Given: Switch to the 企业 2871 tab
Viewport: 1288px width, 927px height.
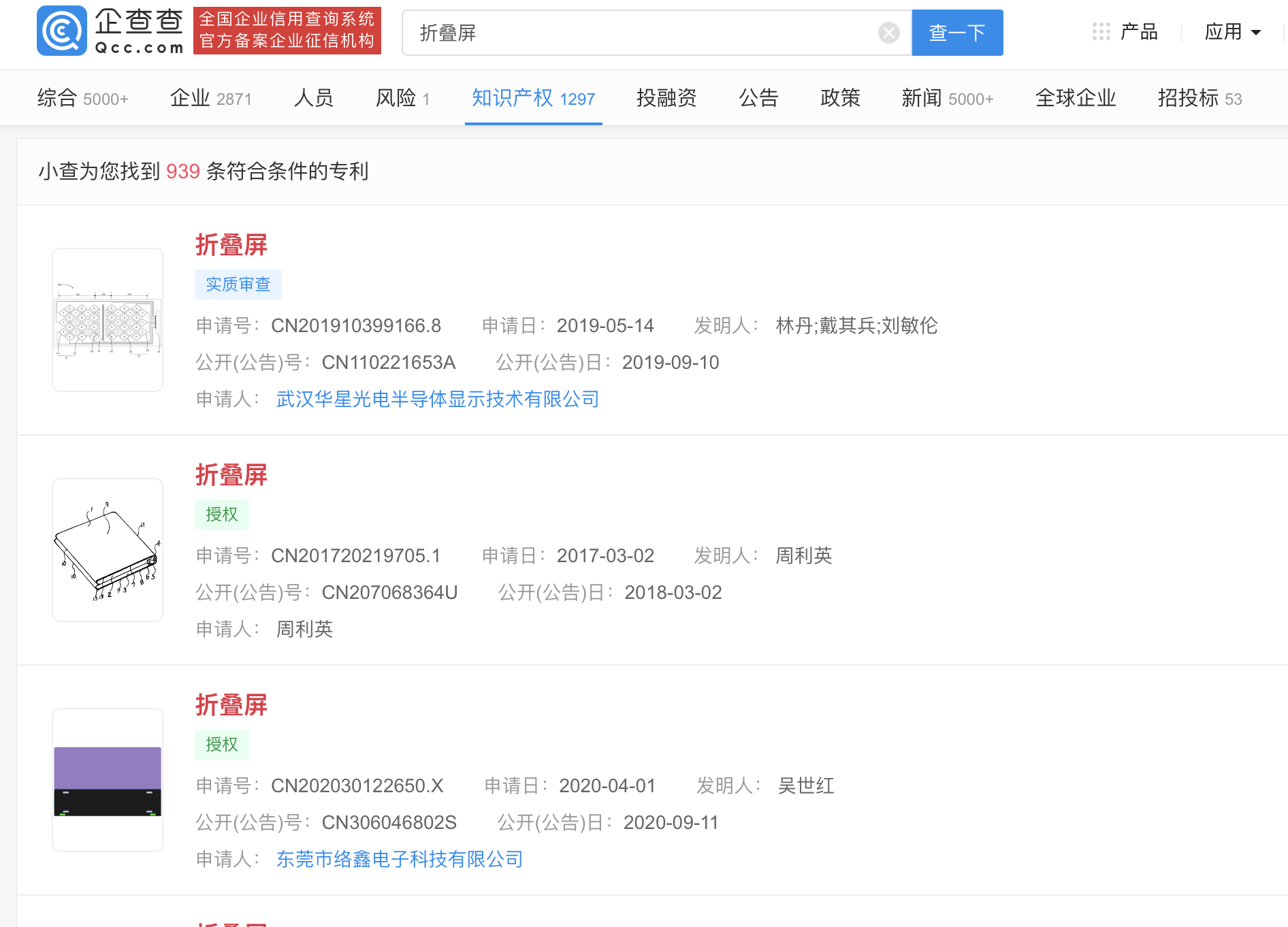Looking at the screenshot, I should pyautogui.click(x=211, y=98).
